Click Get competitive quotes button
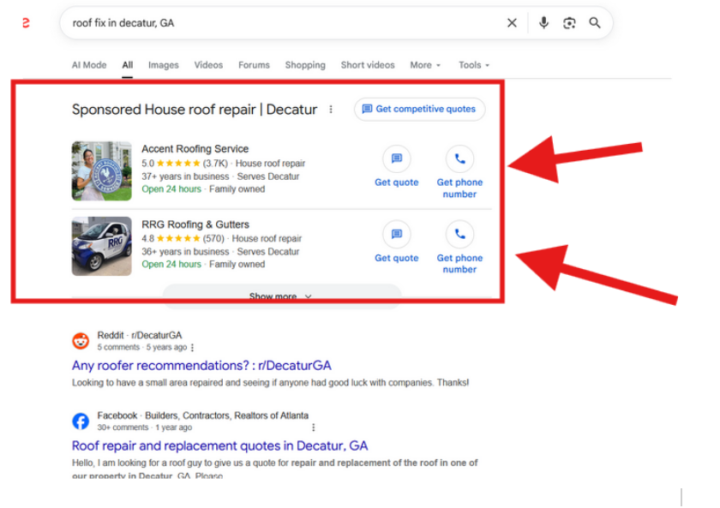 419,109
